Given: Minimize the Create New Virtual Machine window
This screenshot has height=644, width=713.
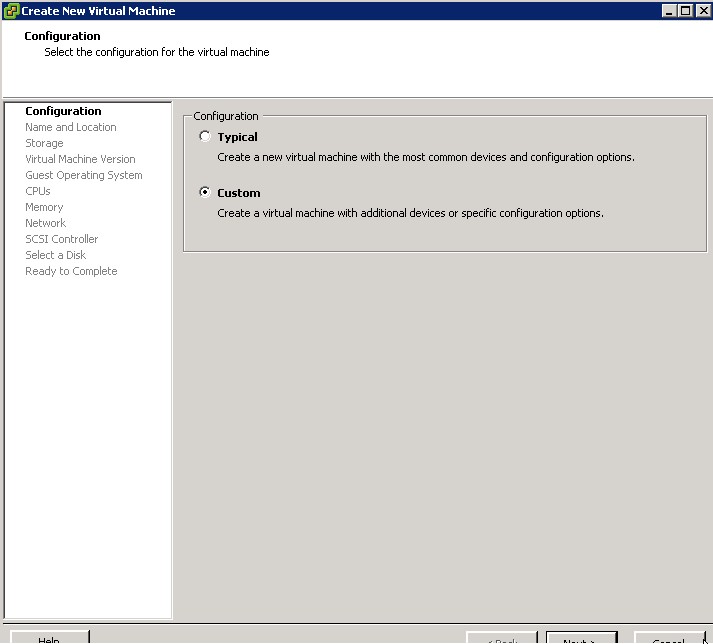Looking at the screenshot, I should [x=668, y=11].
